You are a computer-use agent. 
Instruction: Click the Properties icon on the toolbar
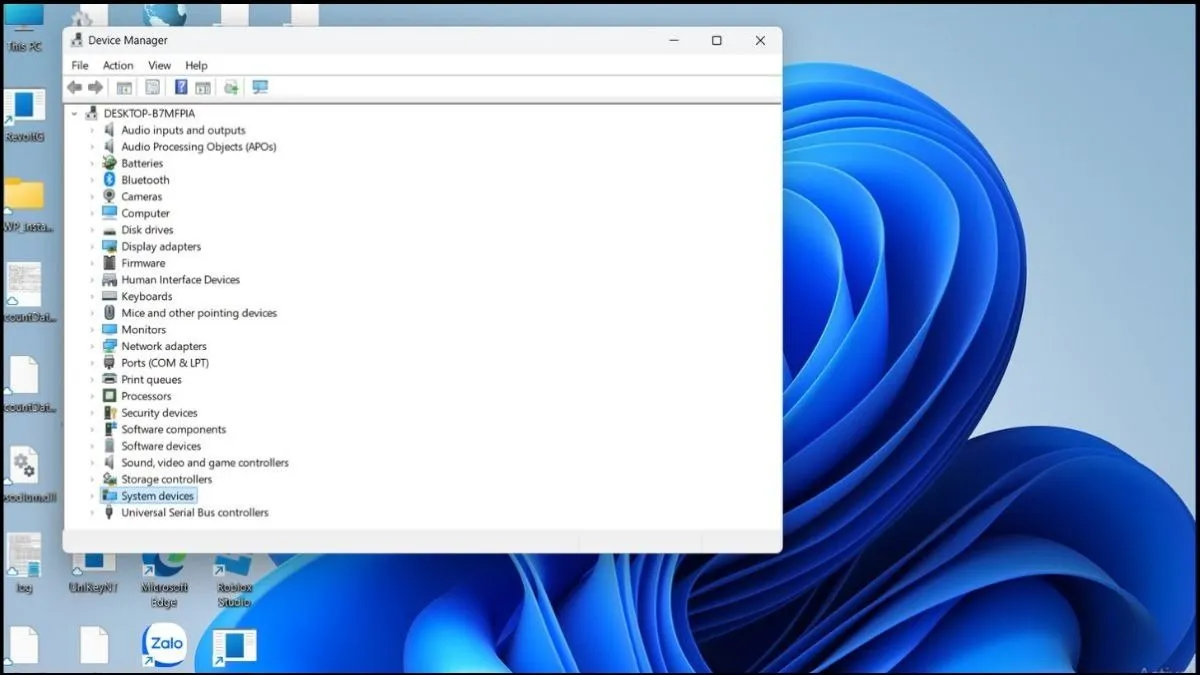[x=152, y=87]
